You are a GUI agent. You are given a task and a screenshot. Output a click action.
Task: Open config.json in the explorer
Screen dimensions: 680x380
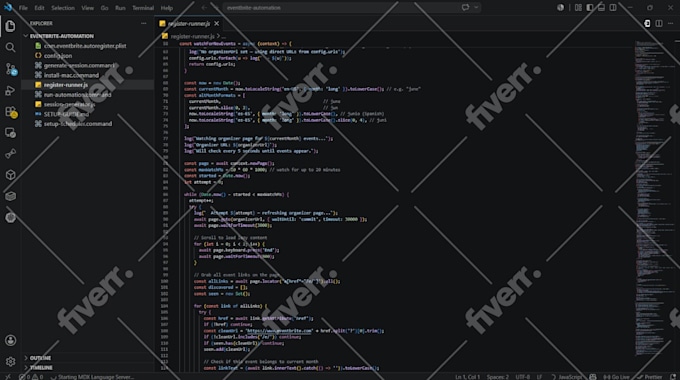(58, 56)
